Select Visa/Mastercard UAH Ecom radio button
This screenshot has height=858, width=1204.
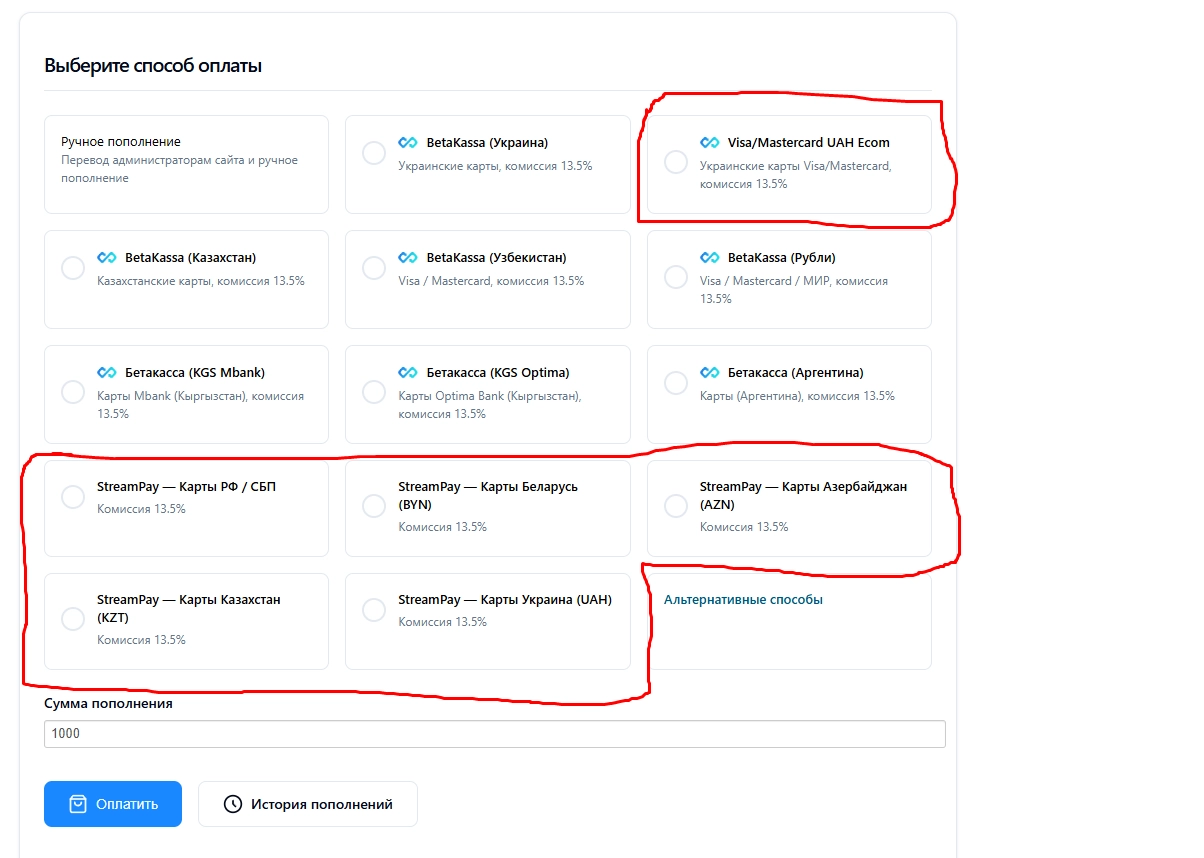[676, 162]
